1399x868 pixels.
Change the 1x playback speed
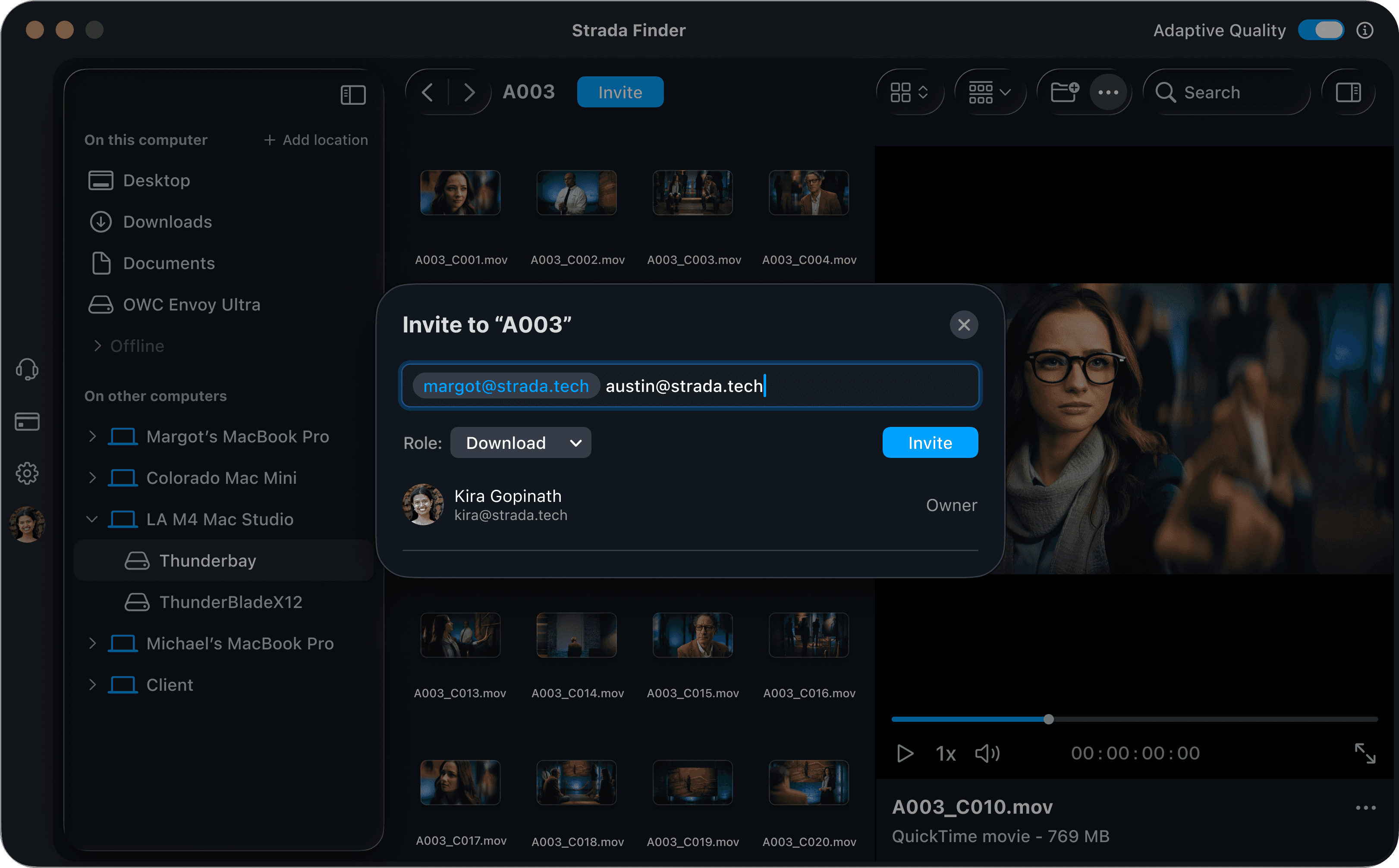click(945, 753)
